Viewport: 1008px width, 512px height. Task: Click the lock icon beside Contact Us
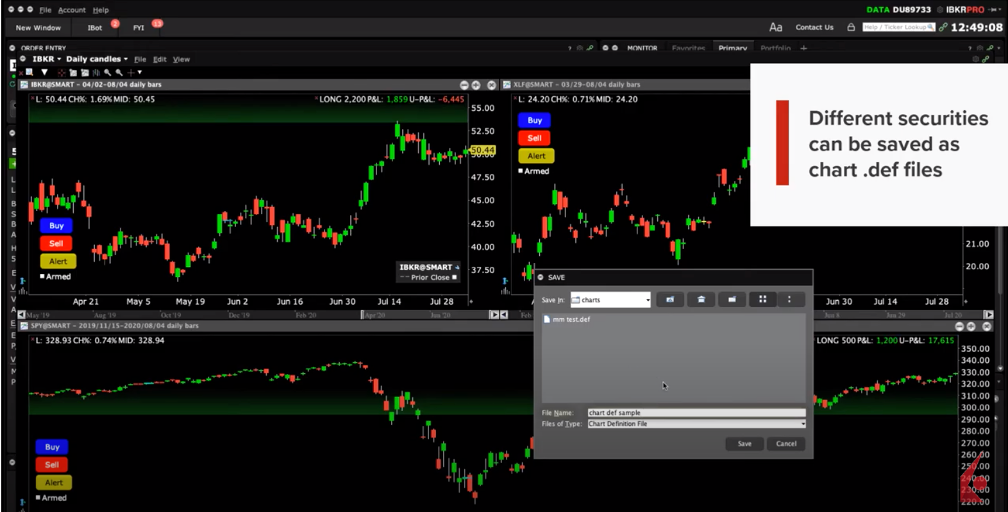850,27
